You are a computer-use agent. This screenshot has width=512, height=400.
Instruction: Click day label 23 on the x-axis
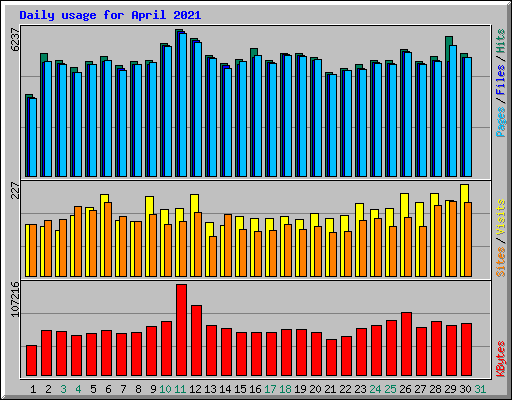click(x=360, y=389)
